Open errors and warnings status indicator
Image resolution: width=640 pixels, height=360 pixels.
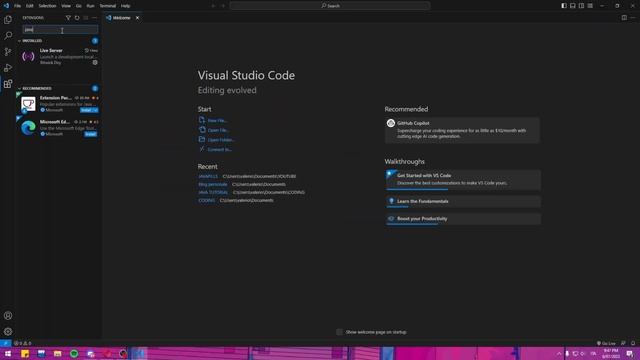[22, 343]
